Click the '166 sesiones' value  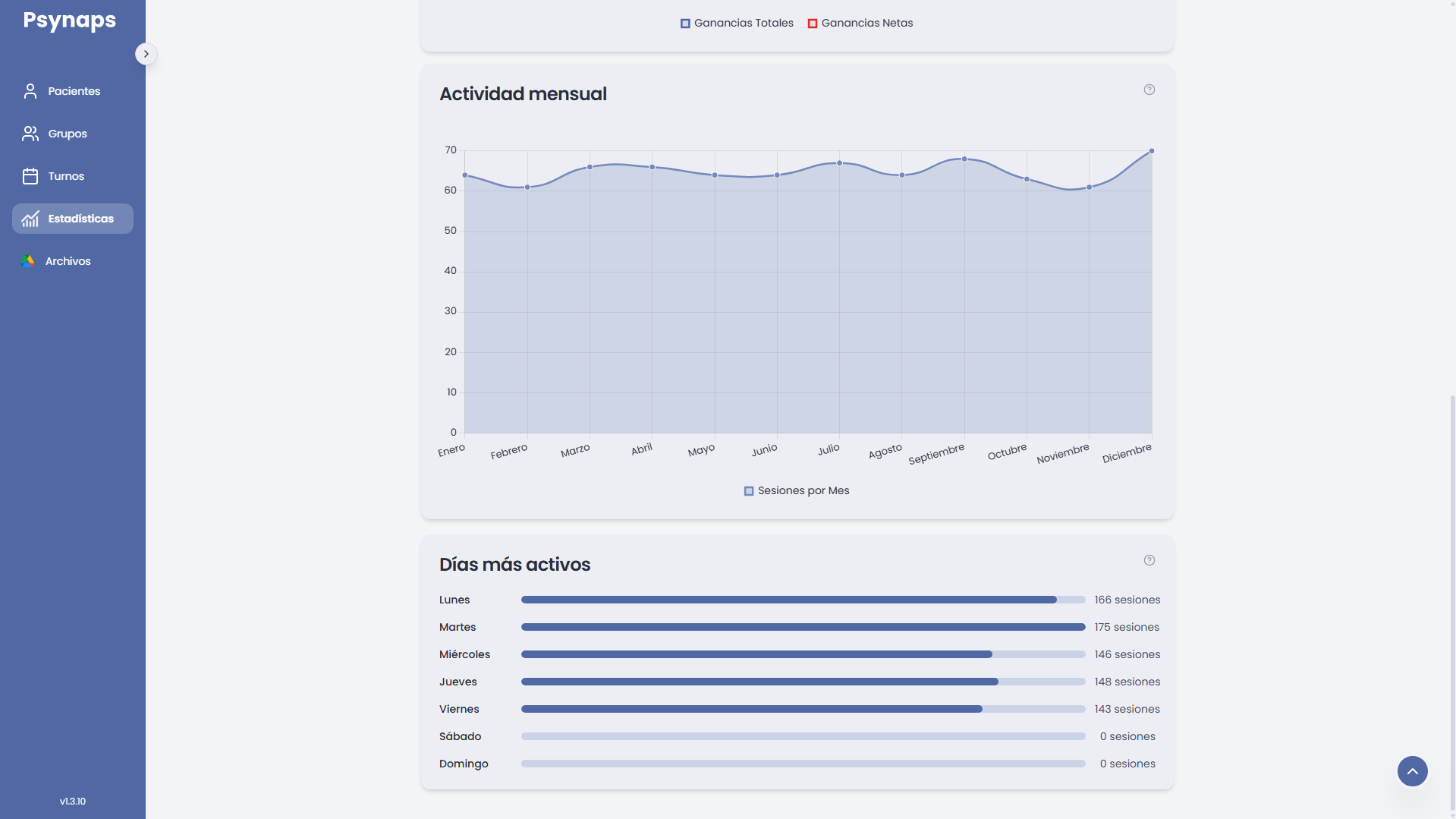1127,600
